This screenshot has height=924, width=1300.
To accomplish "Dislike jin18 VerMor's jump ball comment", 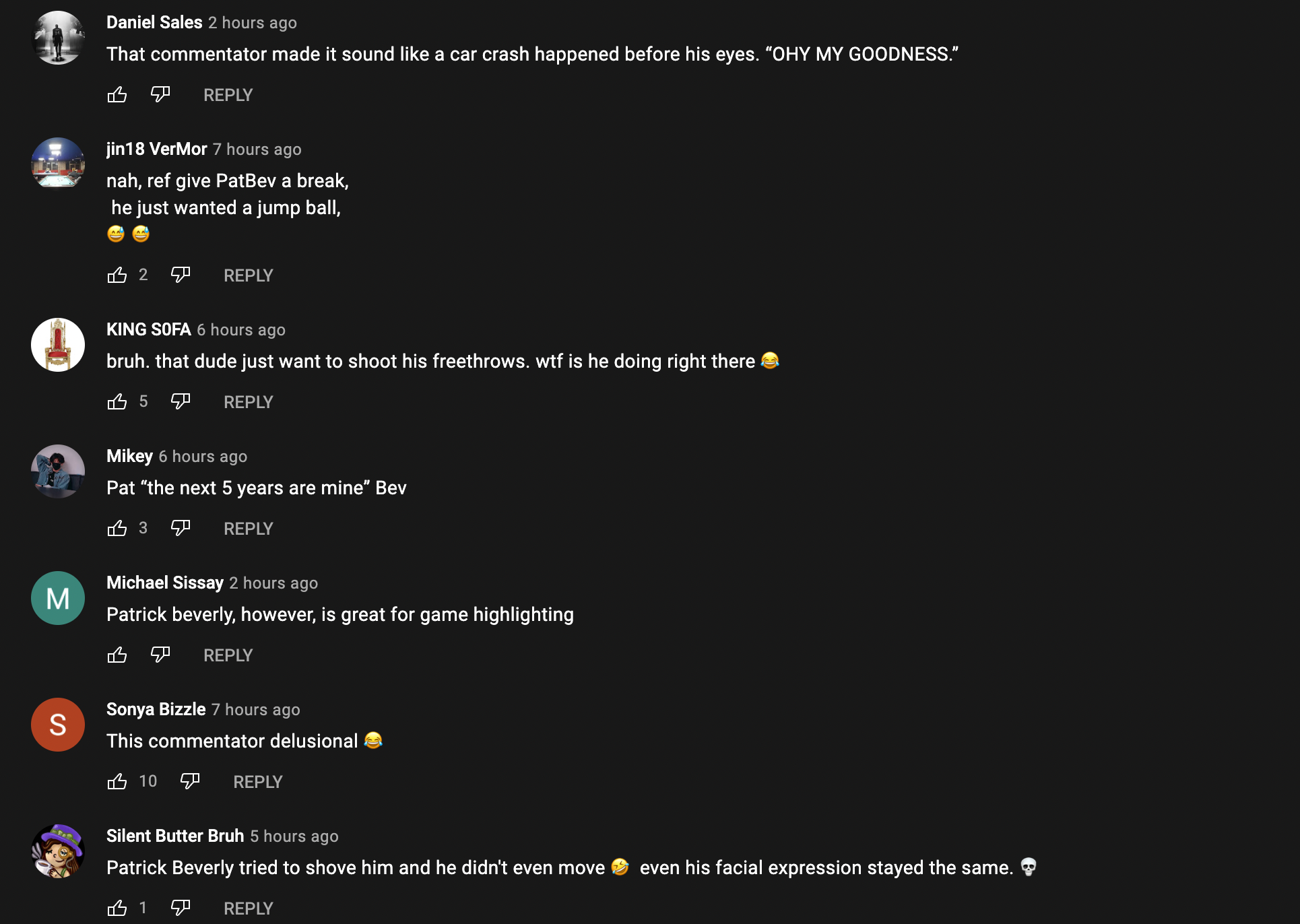I will click(x=181, y=275).
